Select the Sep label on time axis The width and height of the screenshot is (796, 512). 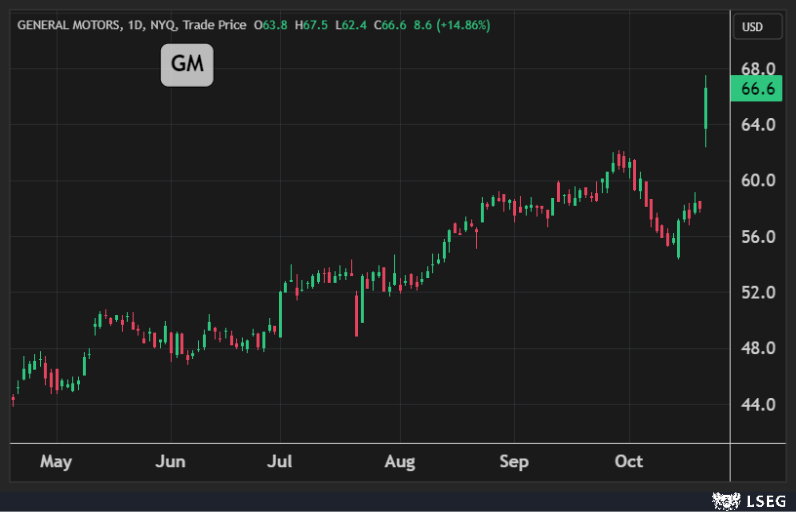pos(513,462)
